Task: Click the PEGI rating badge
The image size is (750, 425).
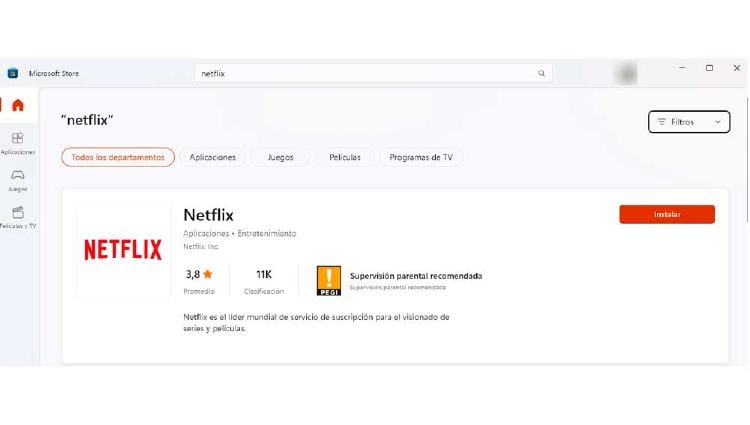Action: pos(329,281)
